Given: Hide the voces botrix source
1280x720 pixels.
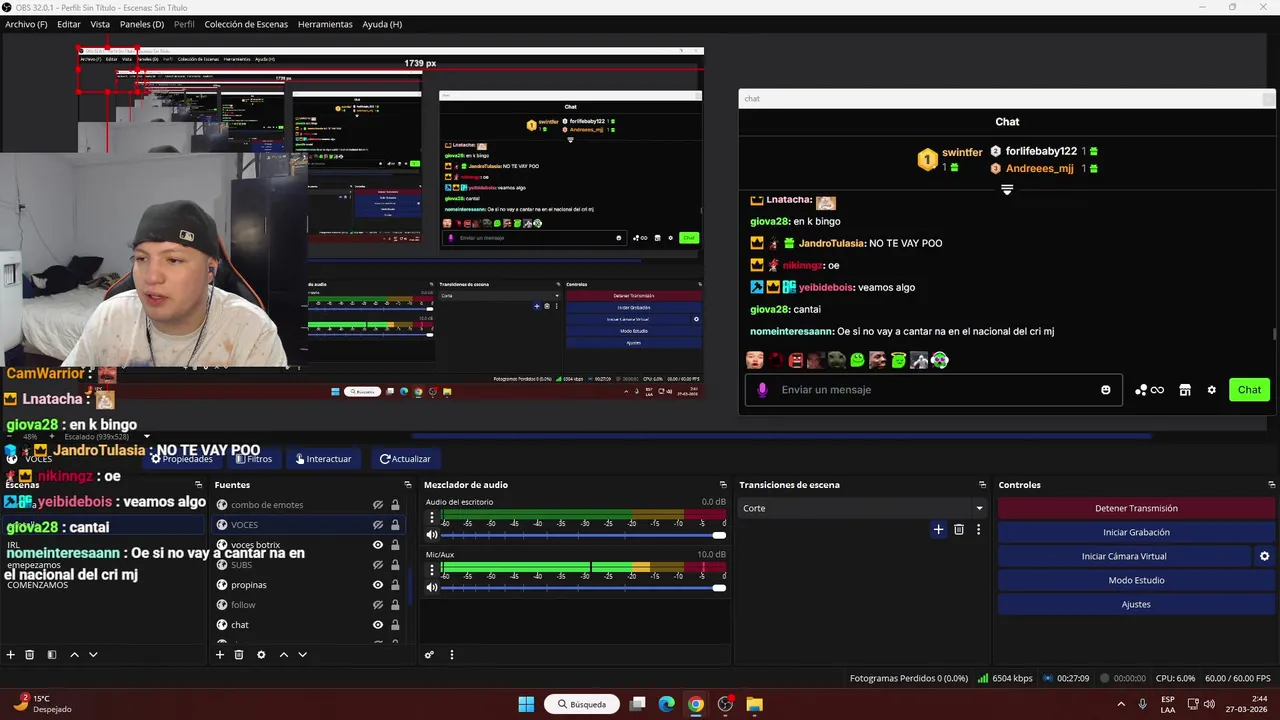Looking at the screenshot, I should [x=378, y=545].
